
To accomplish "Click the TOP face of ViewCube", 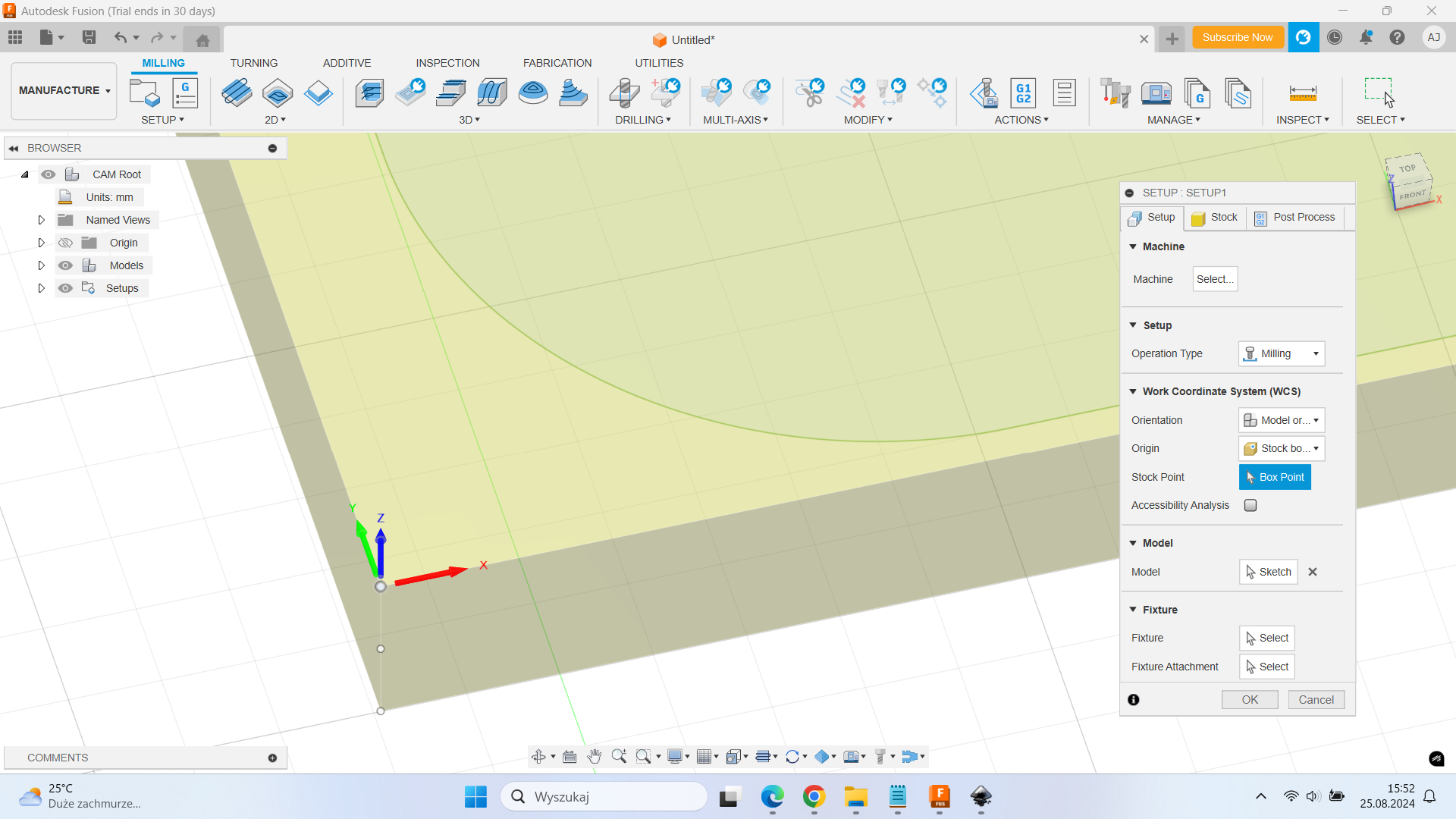I will 1407,168.
